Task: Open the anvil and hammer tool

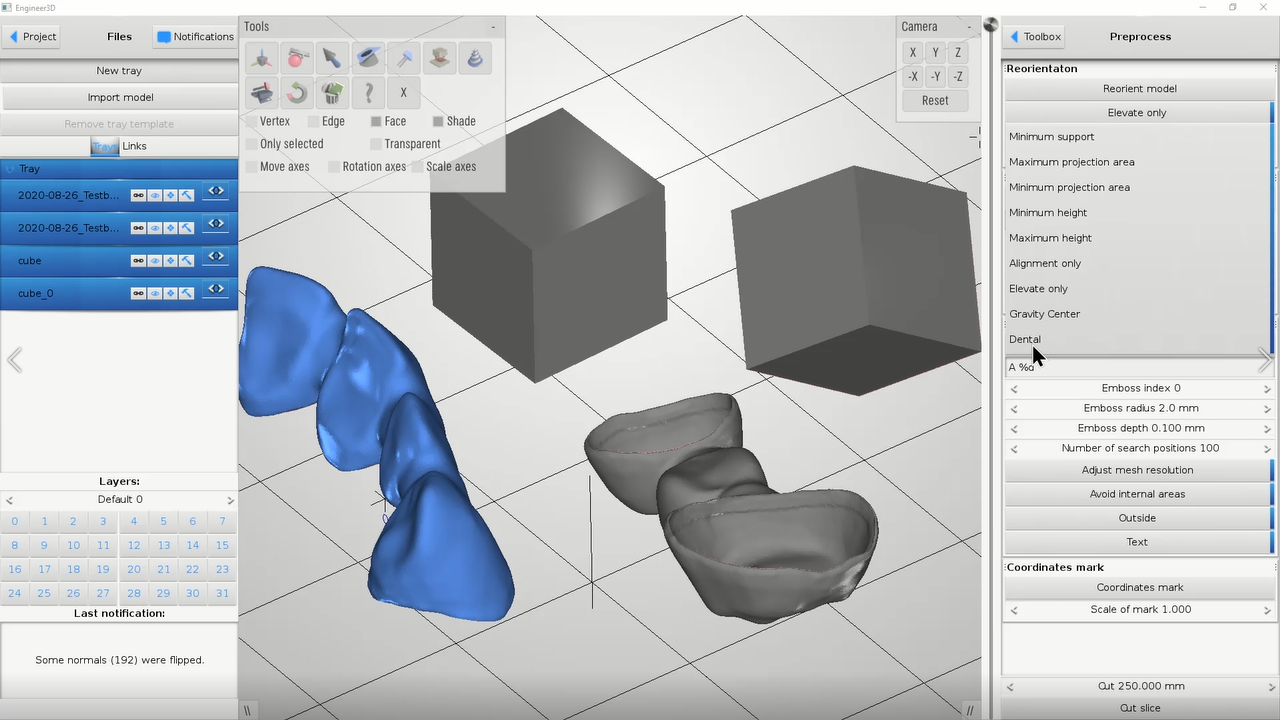Action: click(x=261, y=93)
